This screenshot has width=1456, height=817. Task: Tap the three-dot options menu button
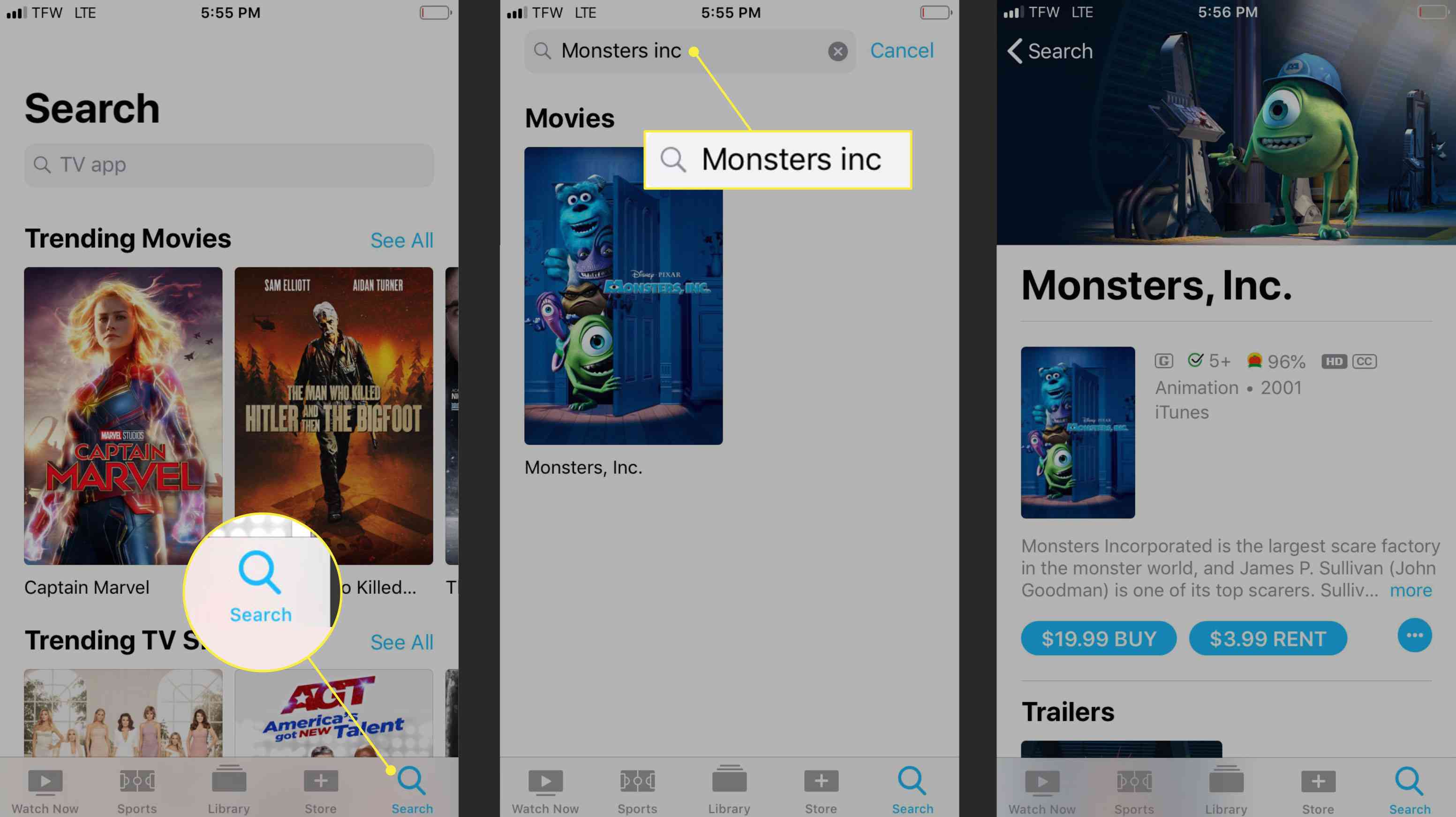pyautogui.click(x=1414, y=637)
